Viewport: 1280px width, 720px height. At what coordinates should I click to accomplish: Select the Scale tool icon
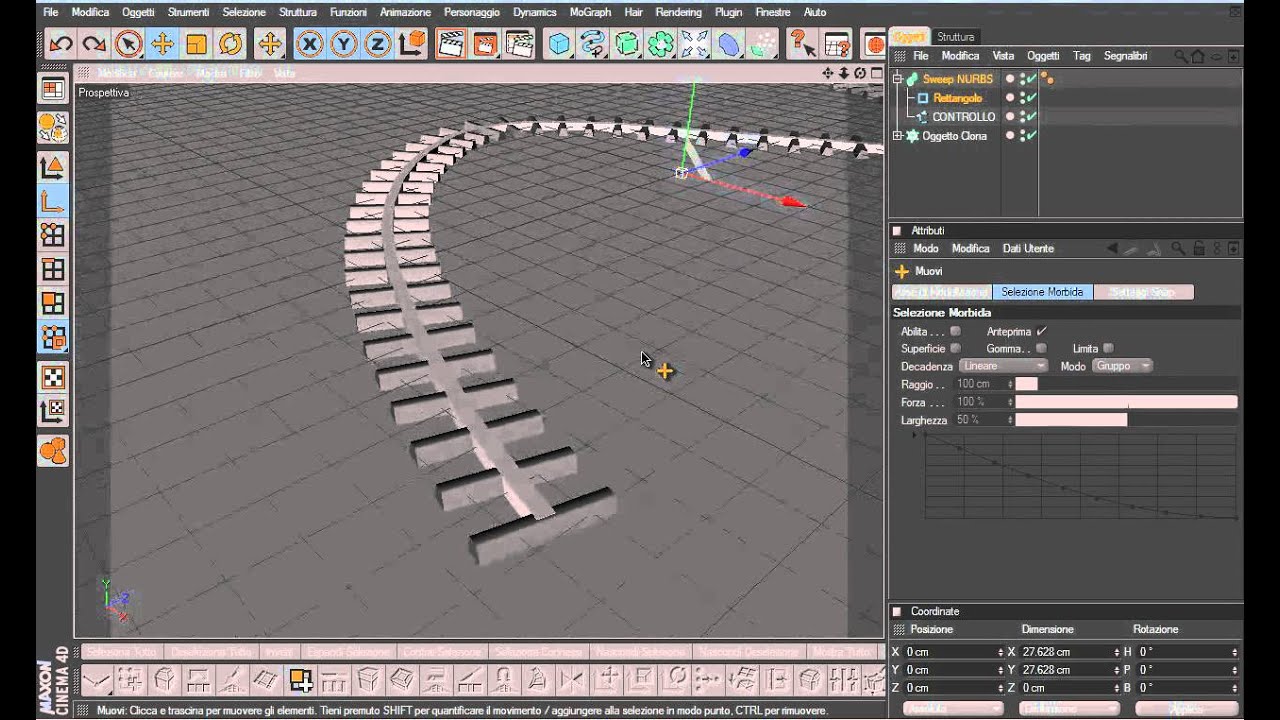pos(196,44)
